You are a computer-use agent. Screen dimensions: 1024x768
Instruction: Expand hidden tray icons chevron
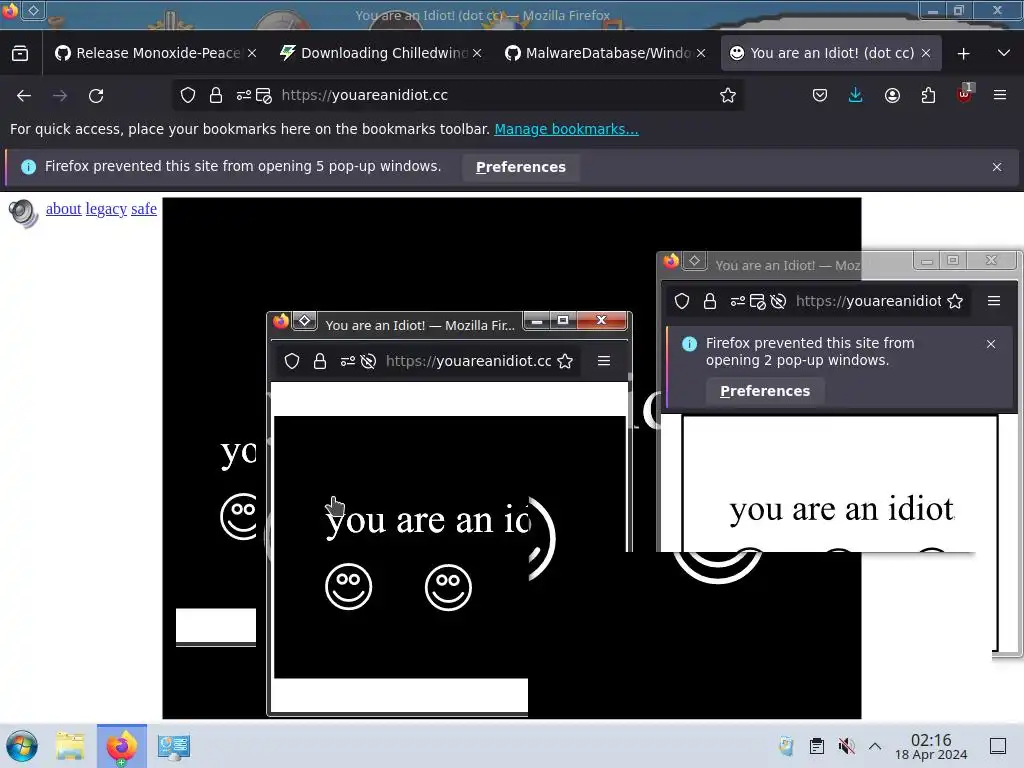pyautogui.click(x=875, y=746)
